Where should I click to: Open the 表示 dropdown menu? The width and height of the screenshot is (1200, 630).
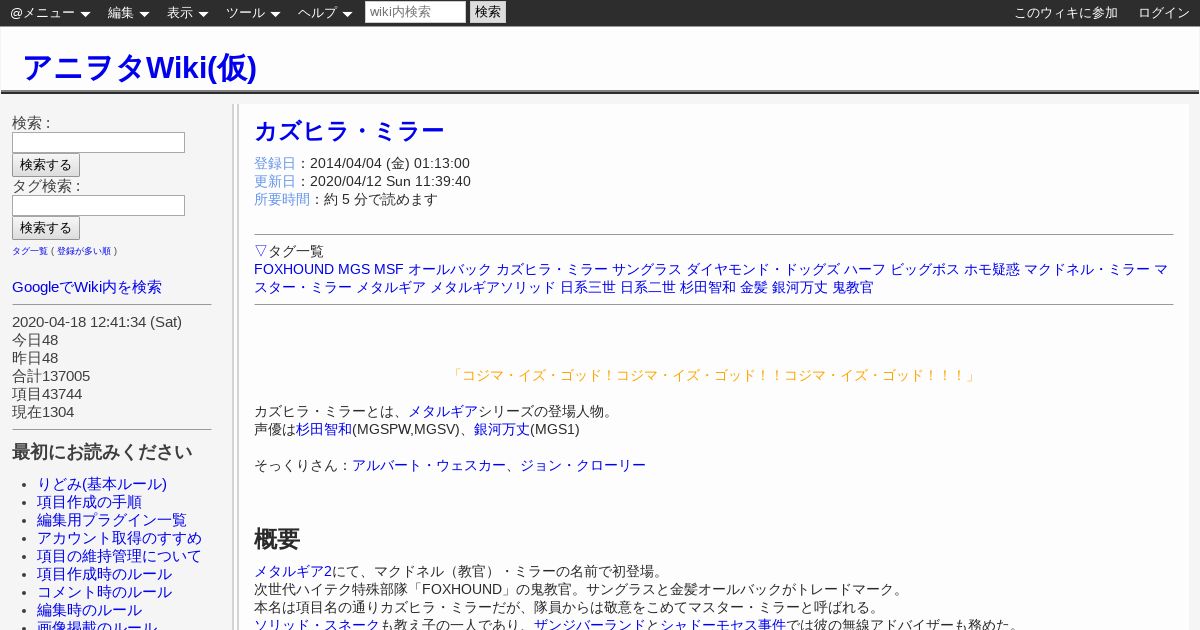[187, 13]
